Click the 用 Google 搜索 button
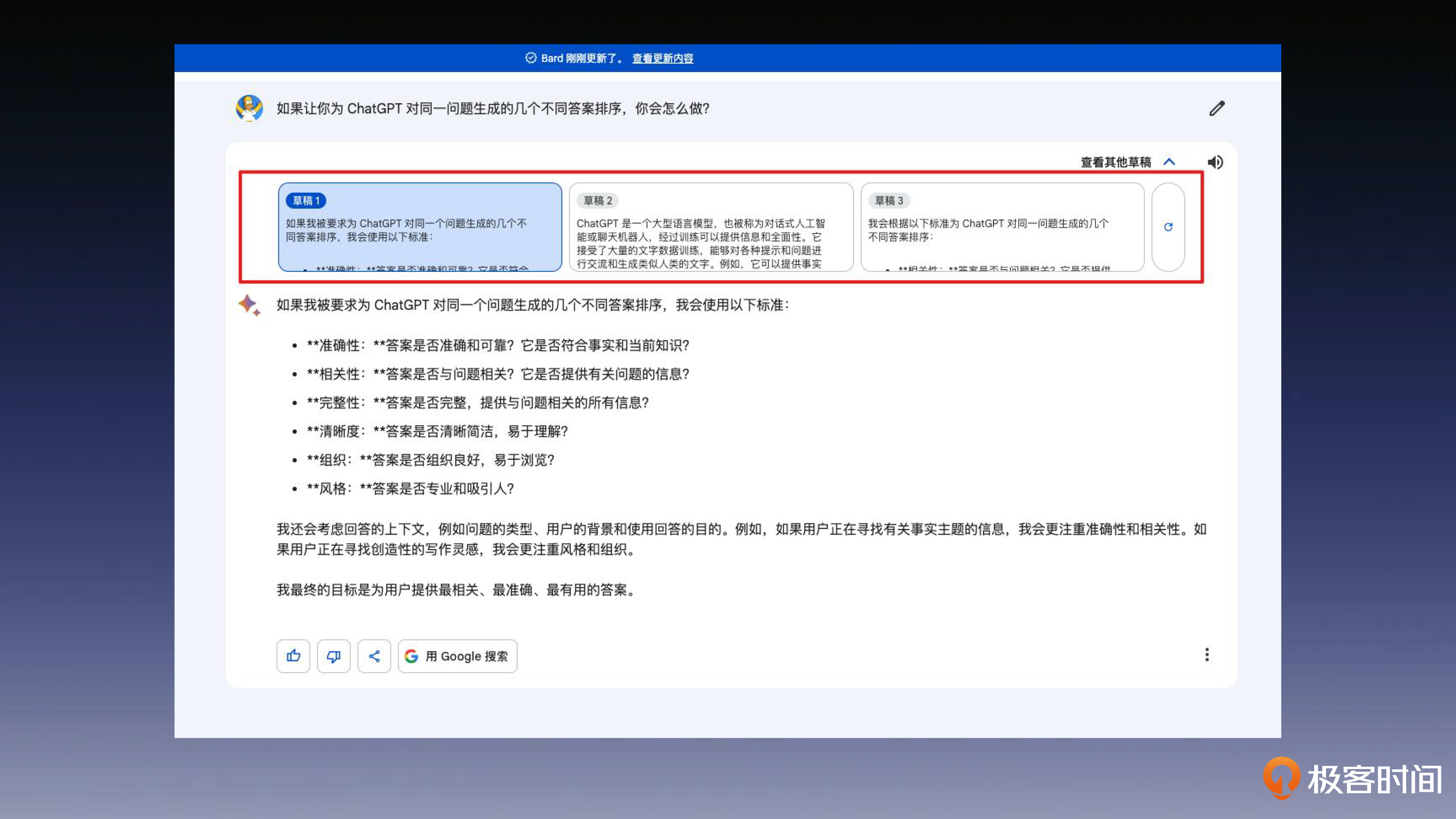1456x819 pixels. [457, 655]
